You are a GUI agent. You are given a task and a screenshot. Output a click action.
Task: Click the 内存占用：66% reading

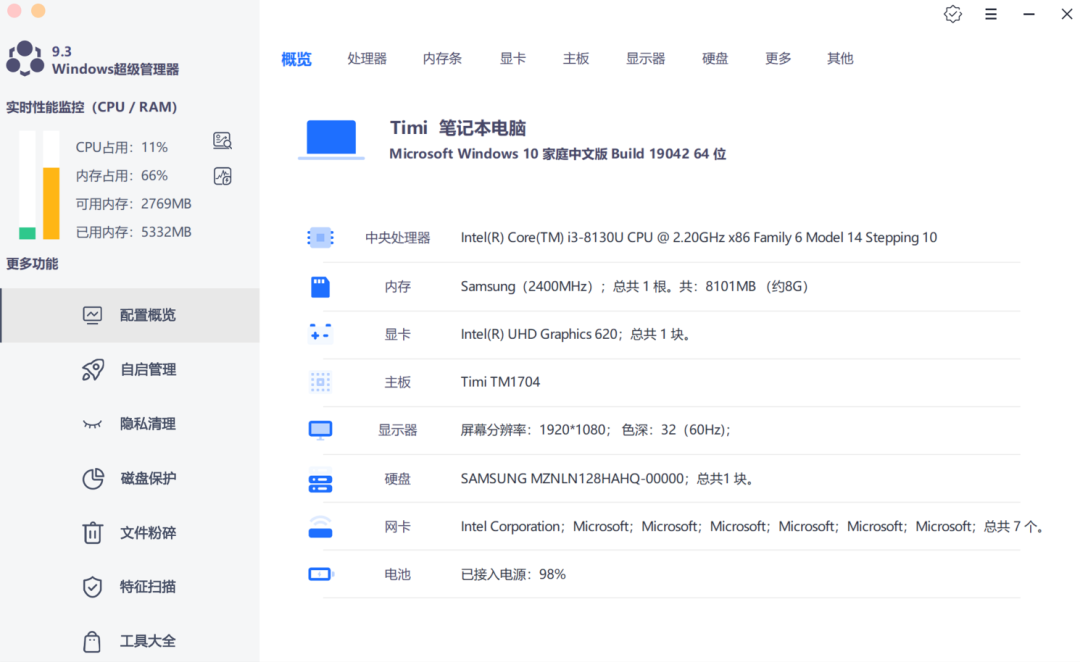[122, 176]
